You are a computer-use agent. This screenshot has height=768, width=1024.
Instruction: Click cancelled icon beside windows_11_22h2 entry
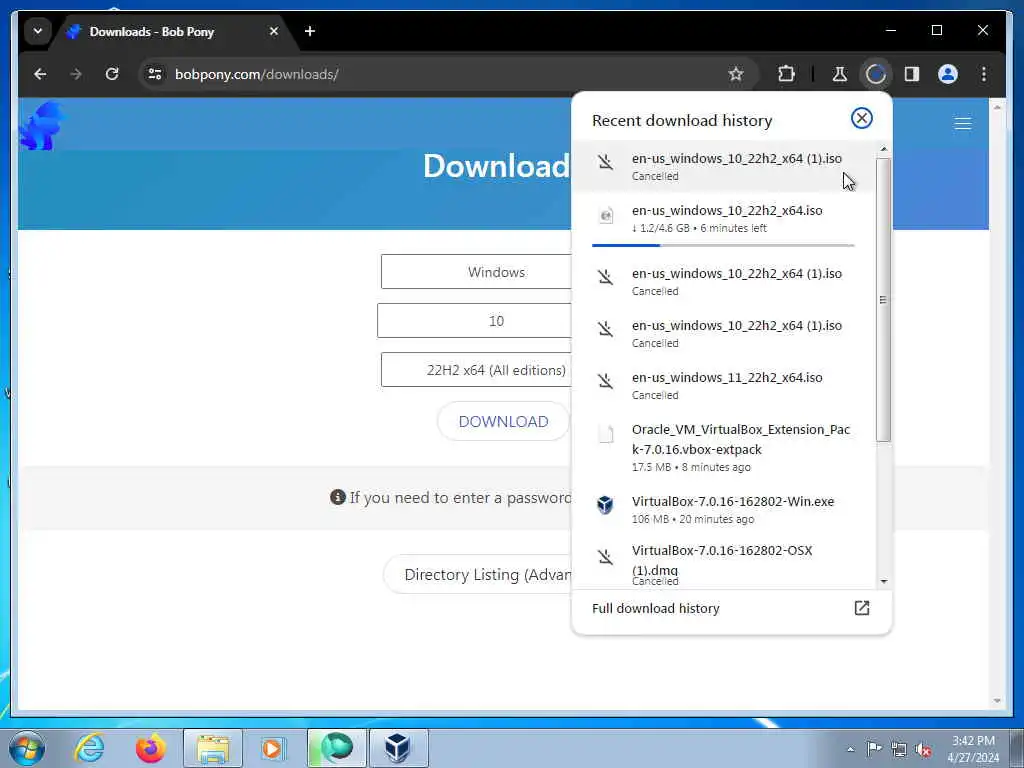(x=605, y=381)
